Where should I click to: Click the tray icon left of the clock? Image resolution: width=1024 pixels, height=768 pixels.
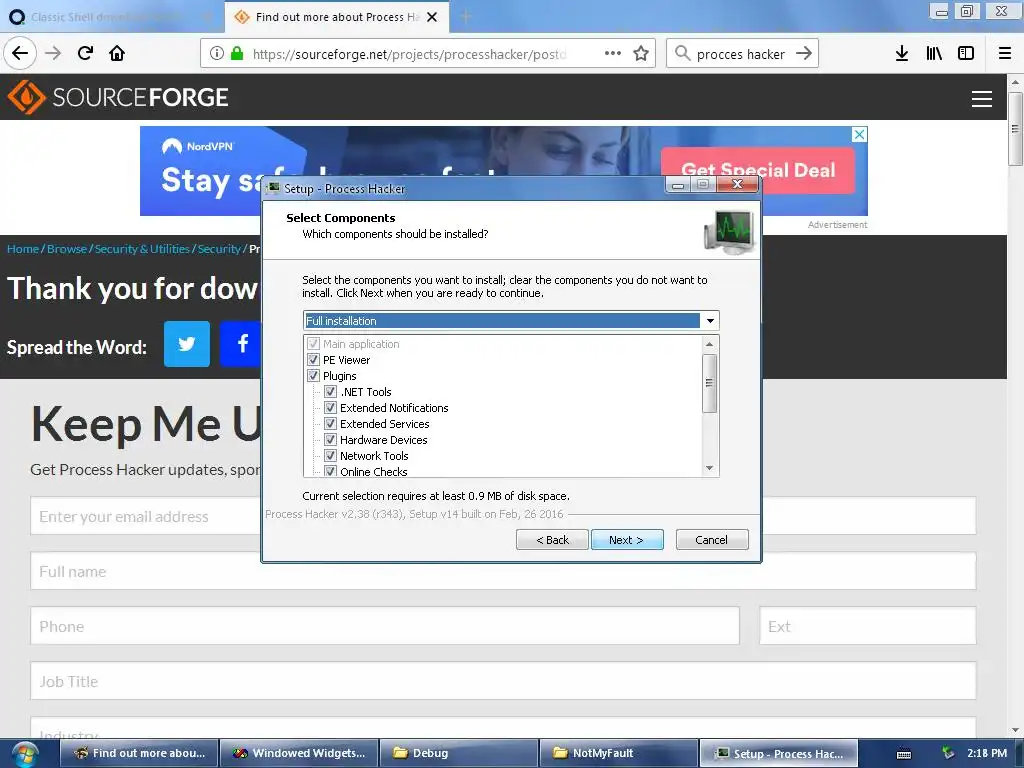coord(948,753)
